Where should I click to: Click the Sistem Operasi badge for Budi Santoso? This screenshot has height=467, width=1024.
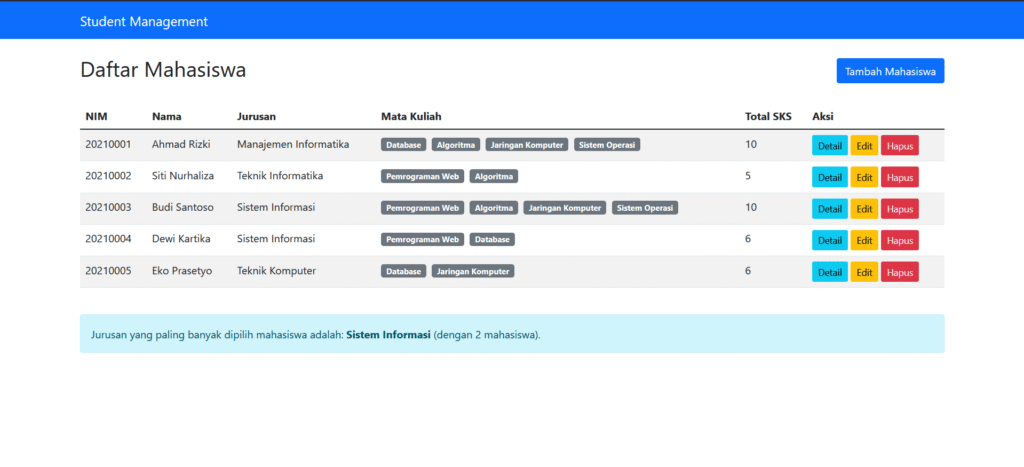(x=645, y=208)
